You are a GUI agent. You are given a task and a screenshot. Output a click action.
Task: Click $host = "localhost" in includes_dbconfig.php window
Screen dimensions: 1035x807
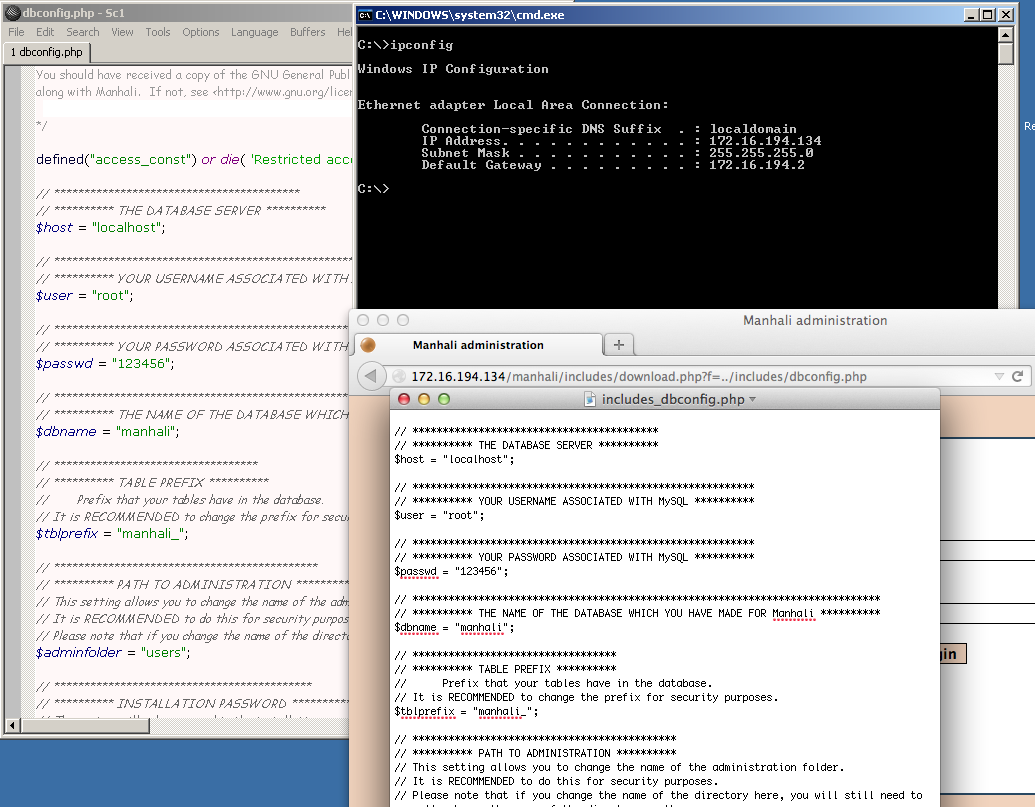pos(454,459)
